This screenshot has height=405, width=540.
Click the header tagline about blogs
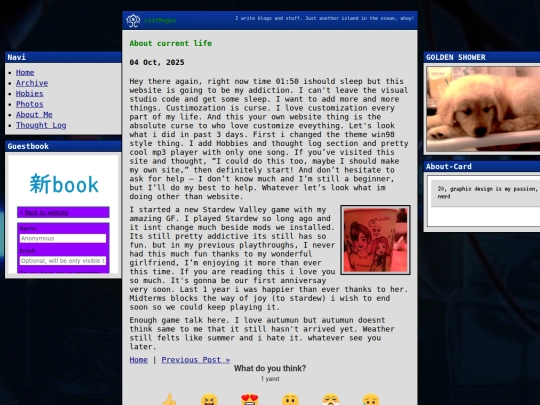[x=324, y=18]
